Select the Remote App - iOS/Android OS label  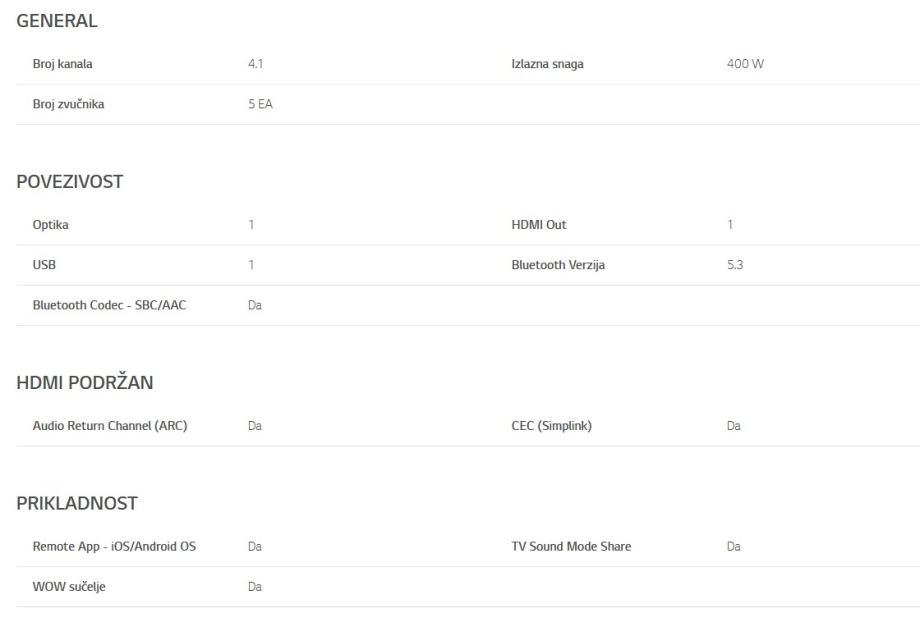tap(114, 546)
